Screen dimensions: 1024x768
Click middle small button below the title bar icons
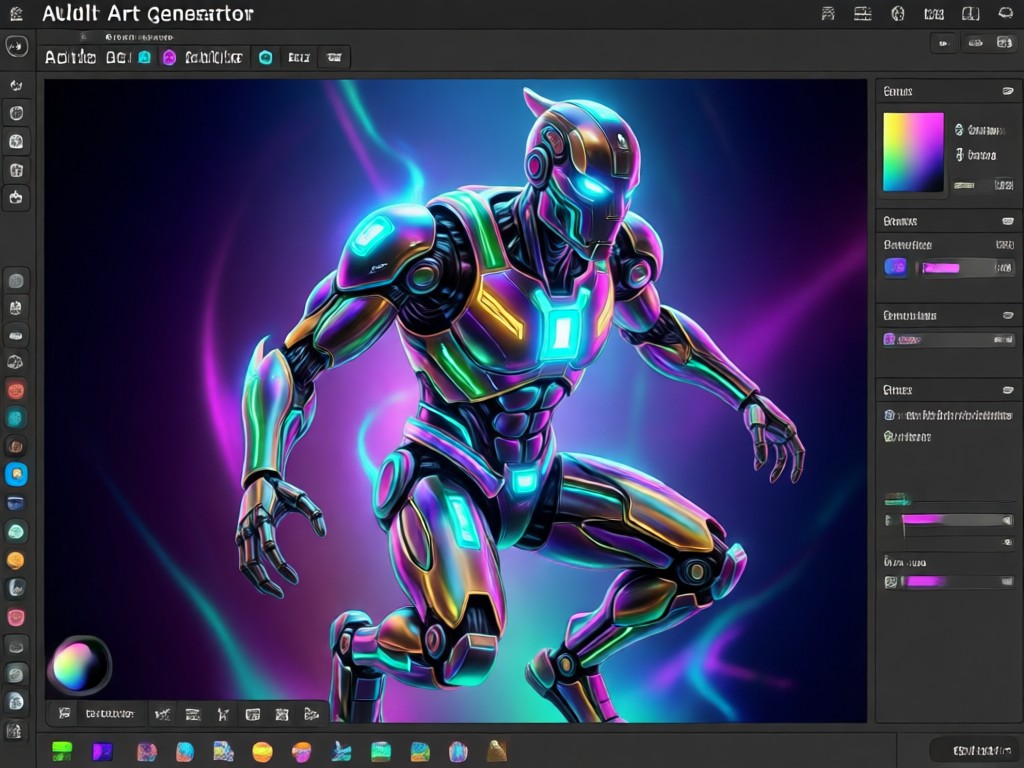976,43
